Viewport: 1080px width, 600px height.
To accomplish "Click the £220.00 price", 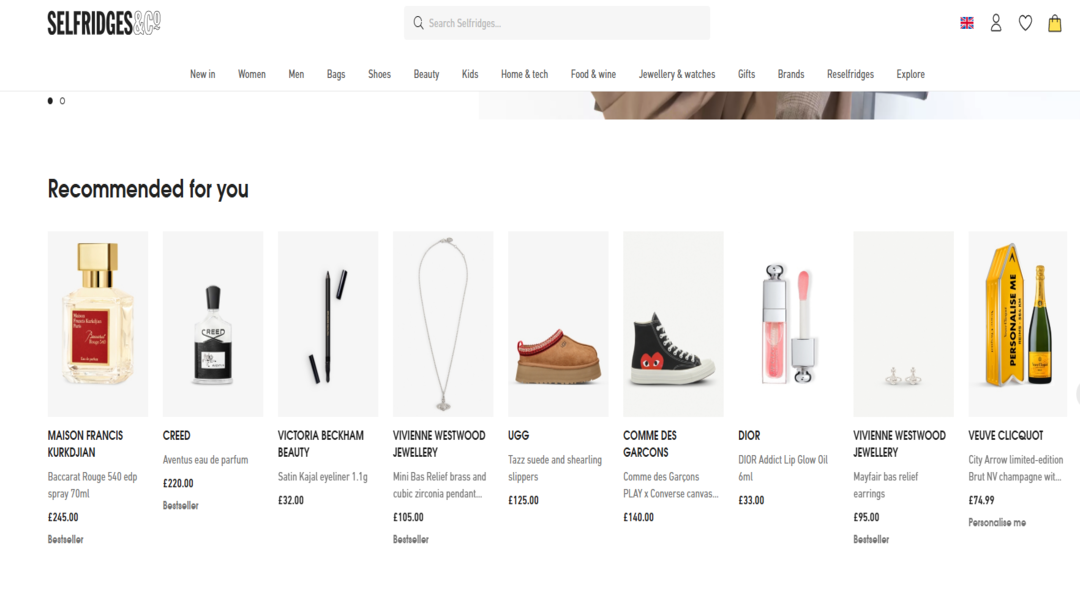I will click(x=178, y=484).
